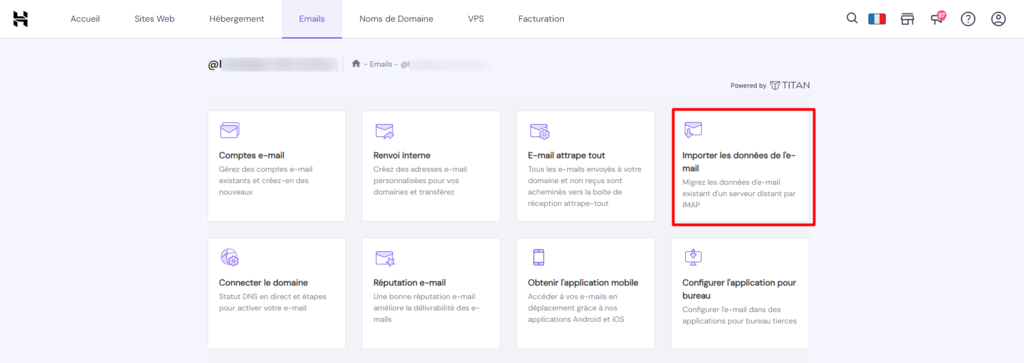This screenshot has width=1024, height=363.
Task: Open E-mail attrape tout title
Action: point(566,155)
